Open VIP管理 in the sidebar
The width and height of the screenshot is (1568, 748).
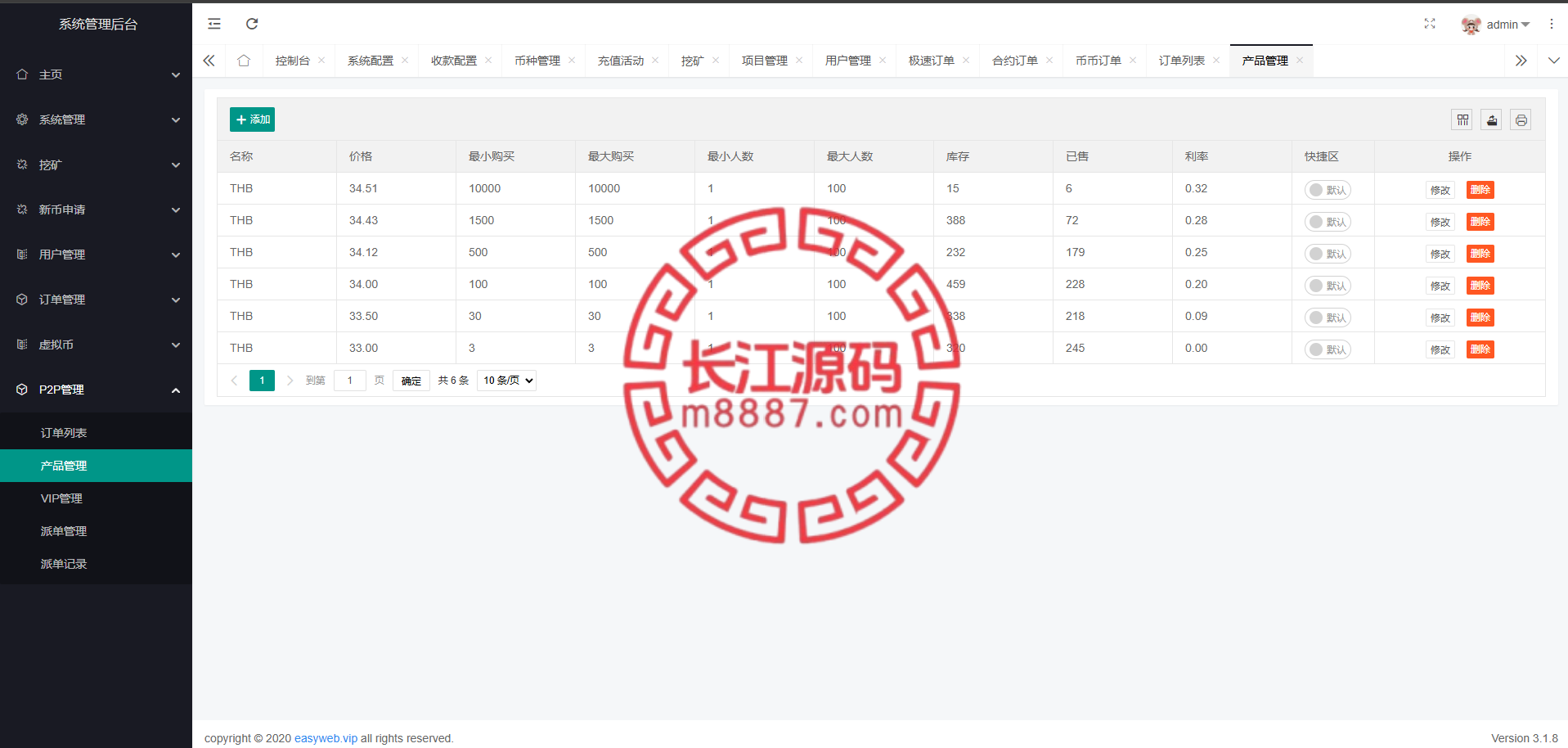96,498
